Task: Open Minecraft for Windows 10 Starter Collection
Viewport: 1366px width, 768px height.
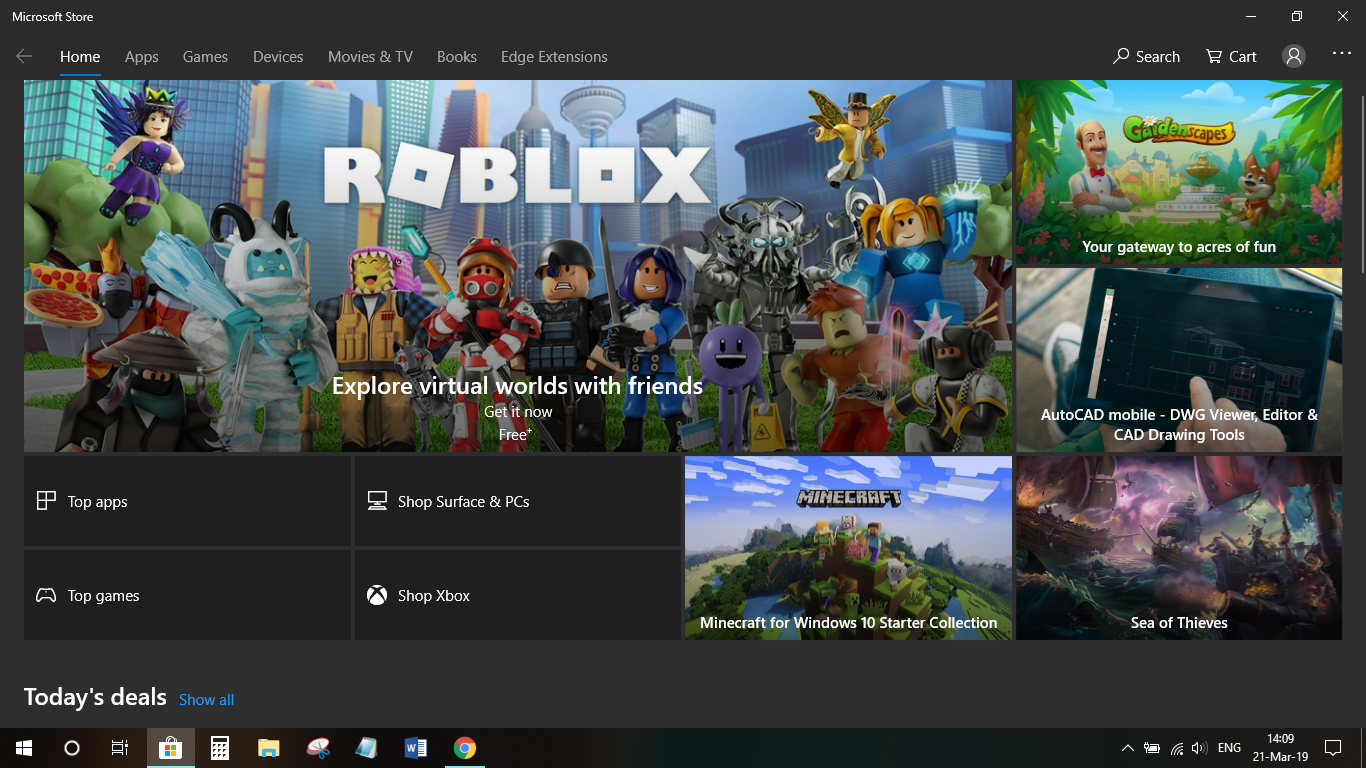Action: tap(848, 548)
